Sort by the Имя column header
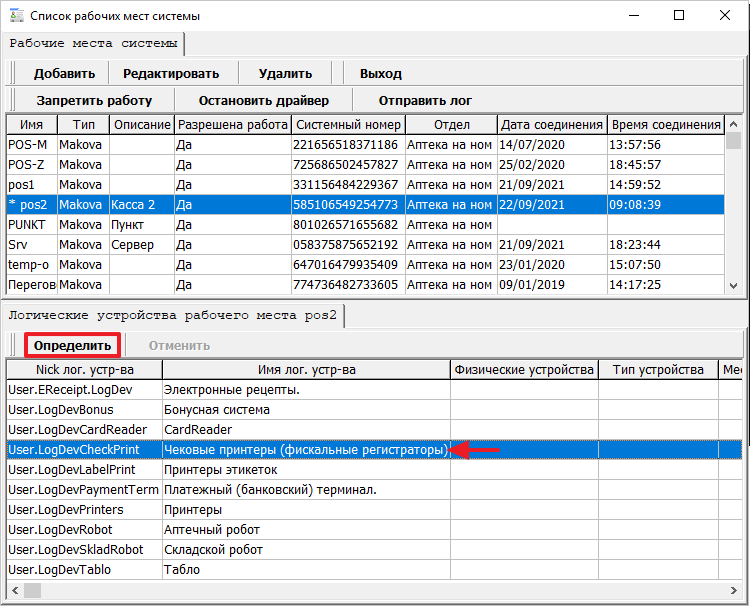The image size is (750, 606). (31, 124)
